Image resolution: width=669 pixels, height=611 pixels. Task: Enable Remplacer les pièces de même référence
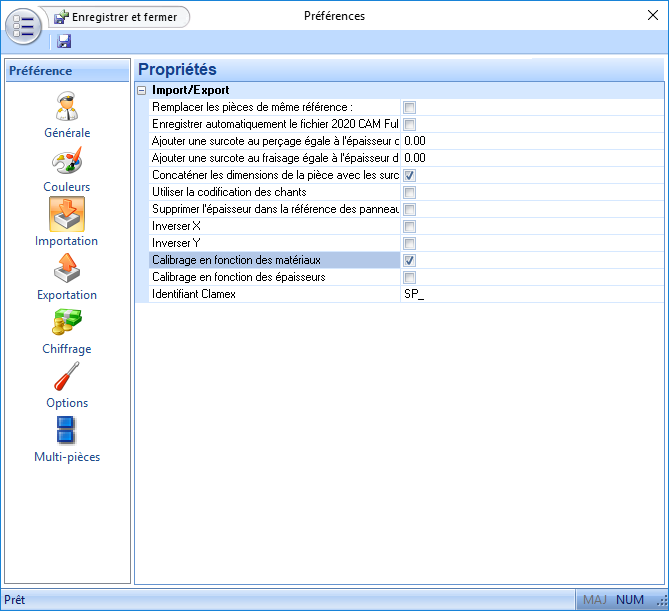tap(409, 107)
